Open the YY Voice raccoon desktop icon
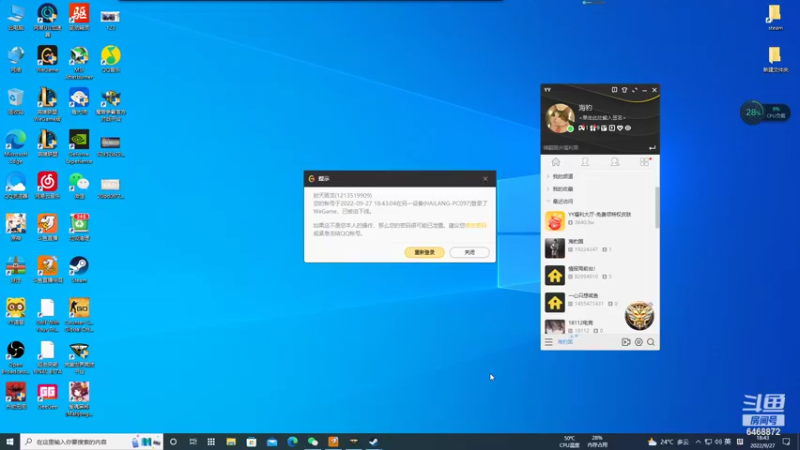The height and width of the screenshot is (450, 800). [16, 311]
